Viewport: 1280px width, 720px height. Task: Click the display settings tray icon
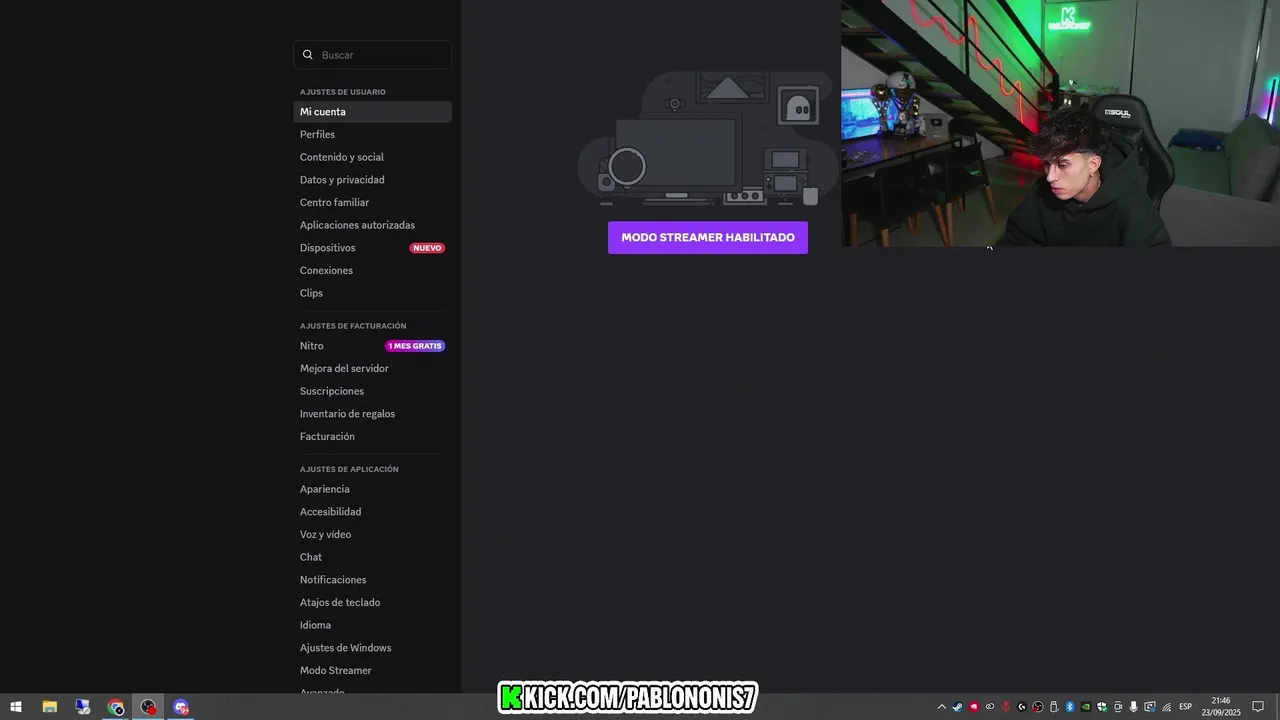(1150, 707)
